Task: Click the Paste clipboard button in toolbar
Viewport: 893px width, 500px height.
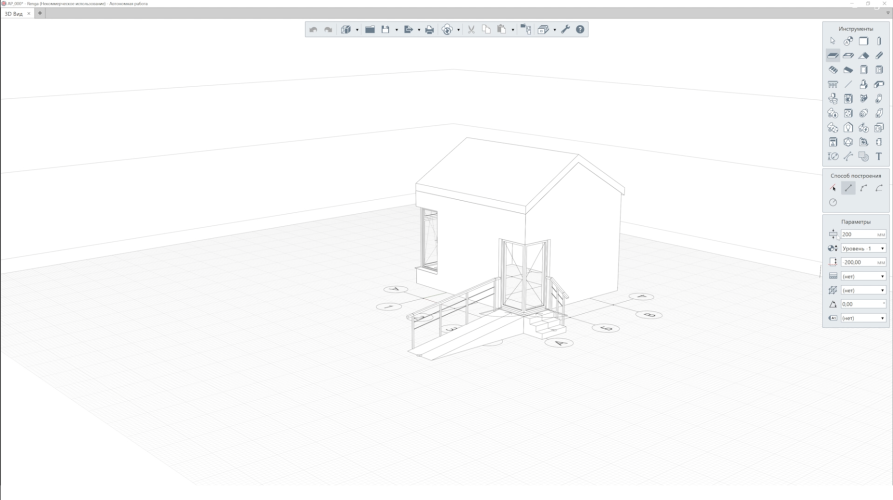Action: click(x=501, y=30)
